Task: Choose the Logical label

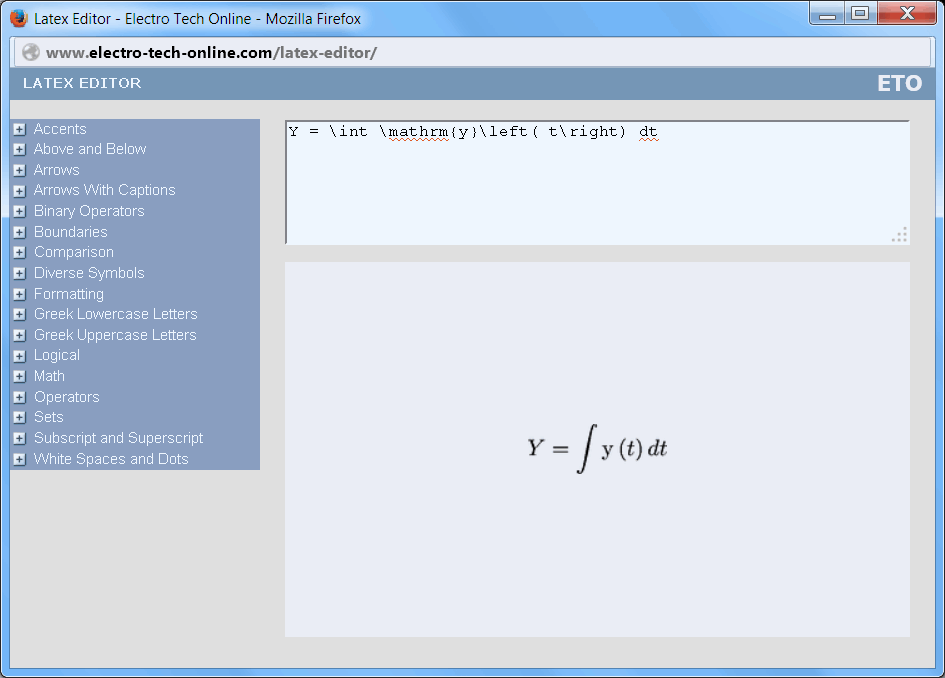Action: (x=57, y=356)
